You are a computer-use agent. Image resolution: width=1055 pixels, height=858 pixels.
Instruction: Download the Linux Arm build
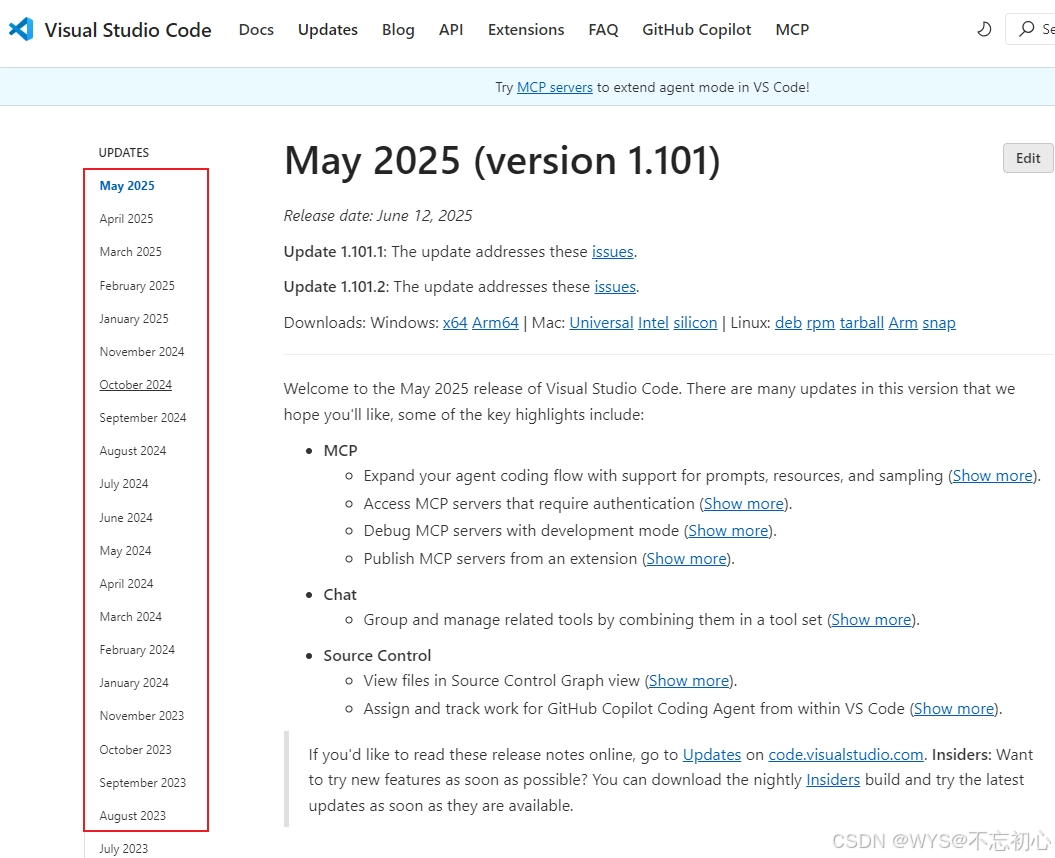pos(903,323)
